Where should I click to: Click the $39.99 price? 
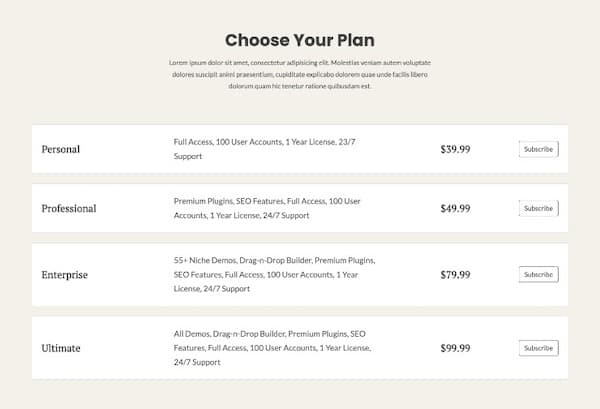coord(455,149)
